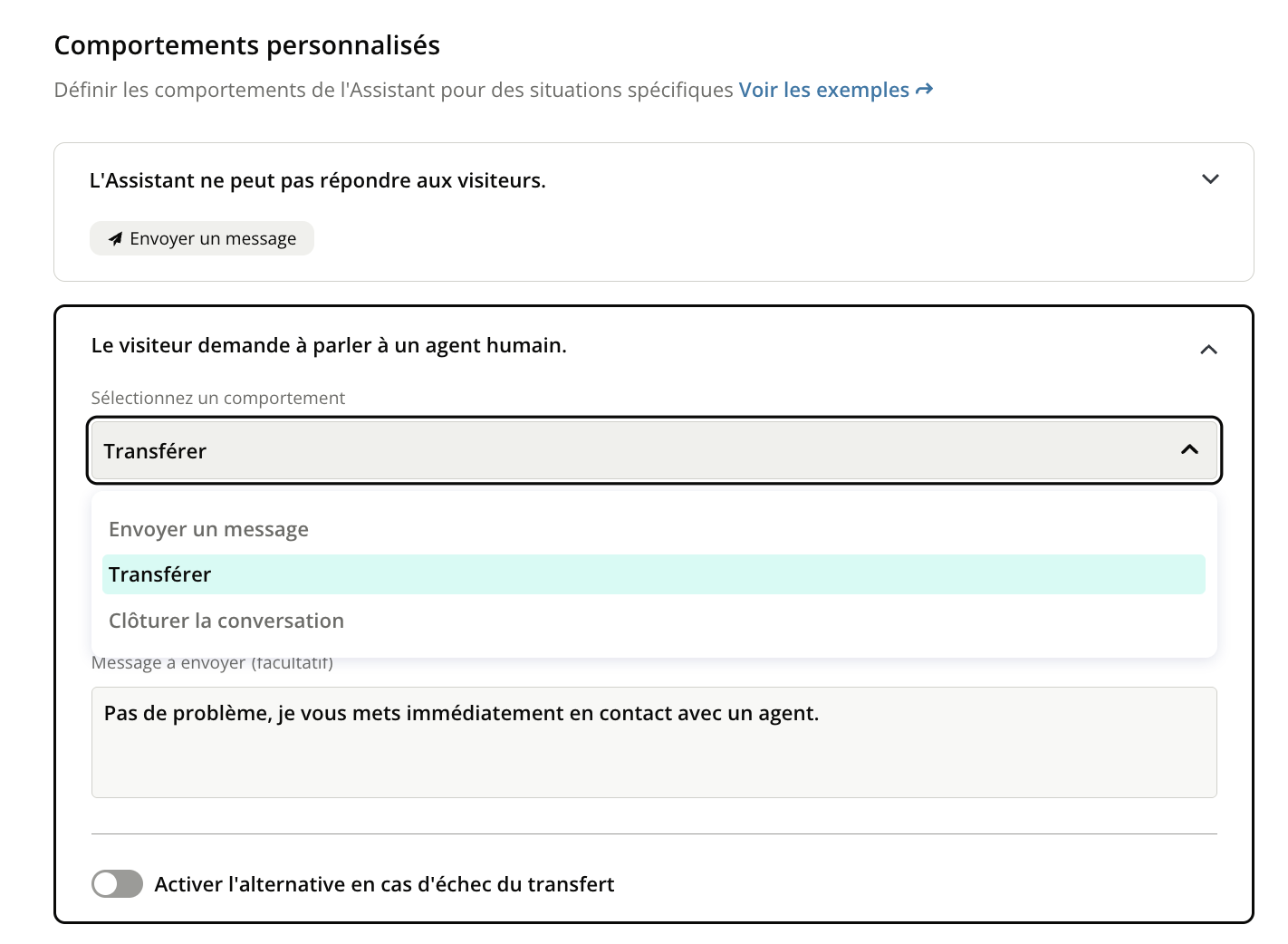Click the Transférer combo box field

pyautogui.click(x=634, y=450)
